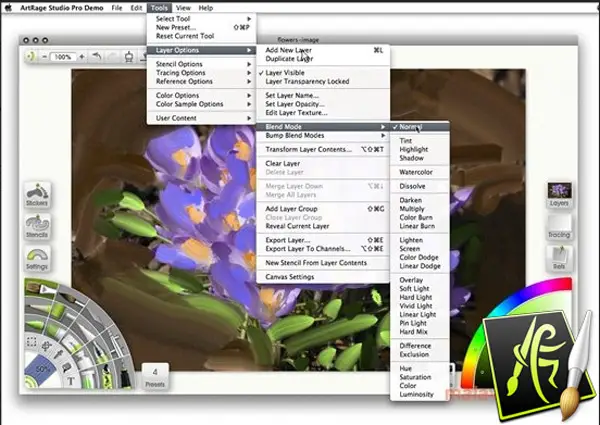Select Multiply blend mode

click(x=412, y=209)
